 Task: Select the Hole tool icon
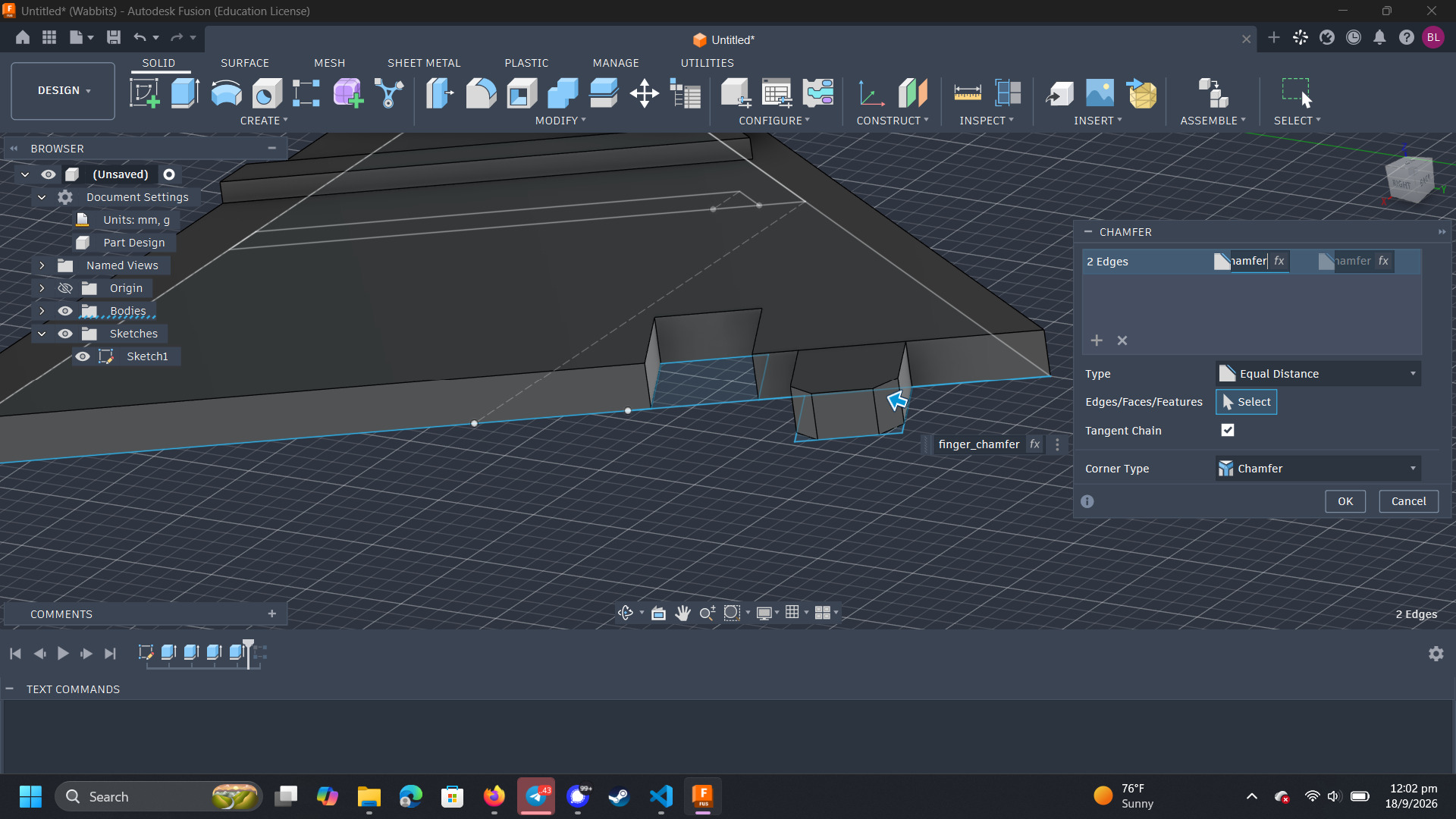click(x=267, y=93)
